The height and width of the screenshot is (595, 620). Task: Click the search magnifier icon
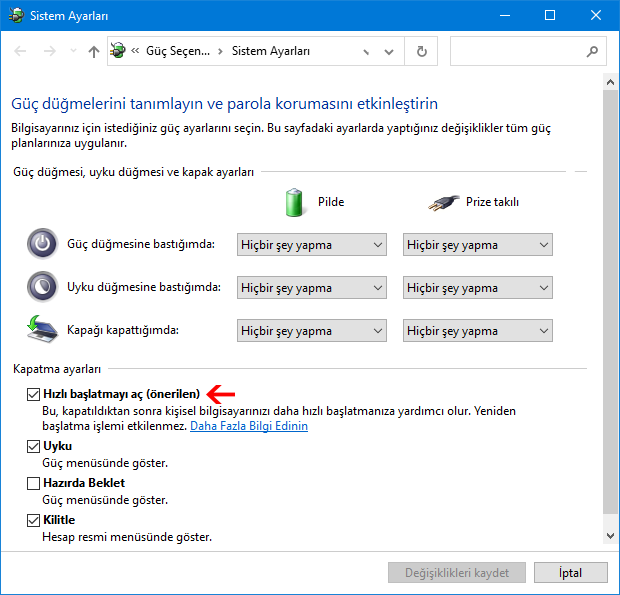point(594,51)
